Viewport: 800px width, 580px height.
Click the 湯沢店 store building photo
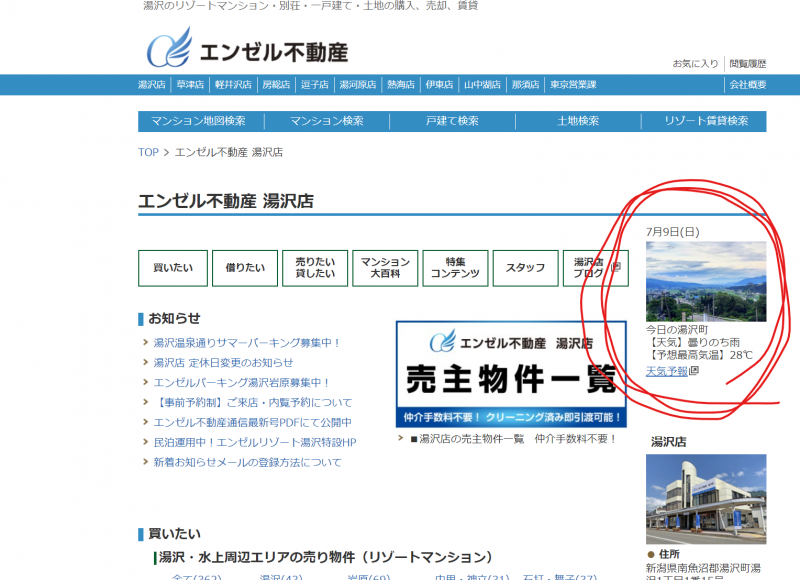pyautogui.click(x=706, y=499)
